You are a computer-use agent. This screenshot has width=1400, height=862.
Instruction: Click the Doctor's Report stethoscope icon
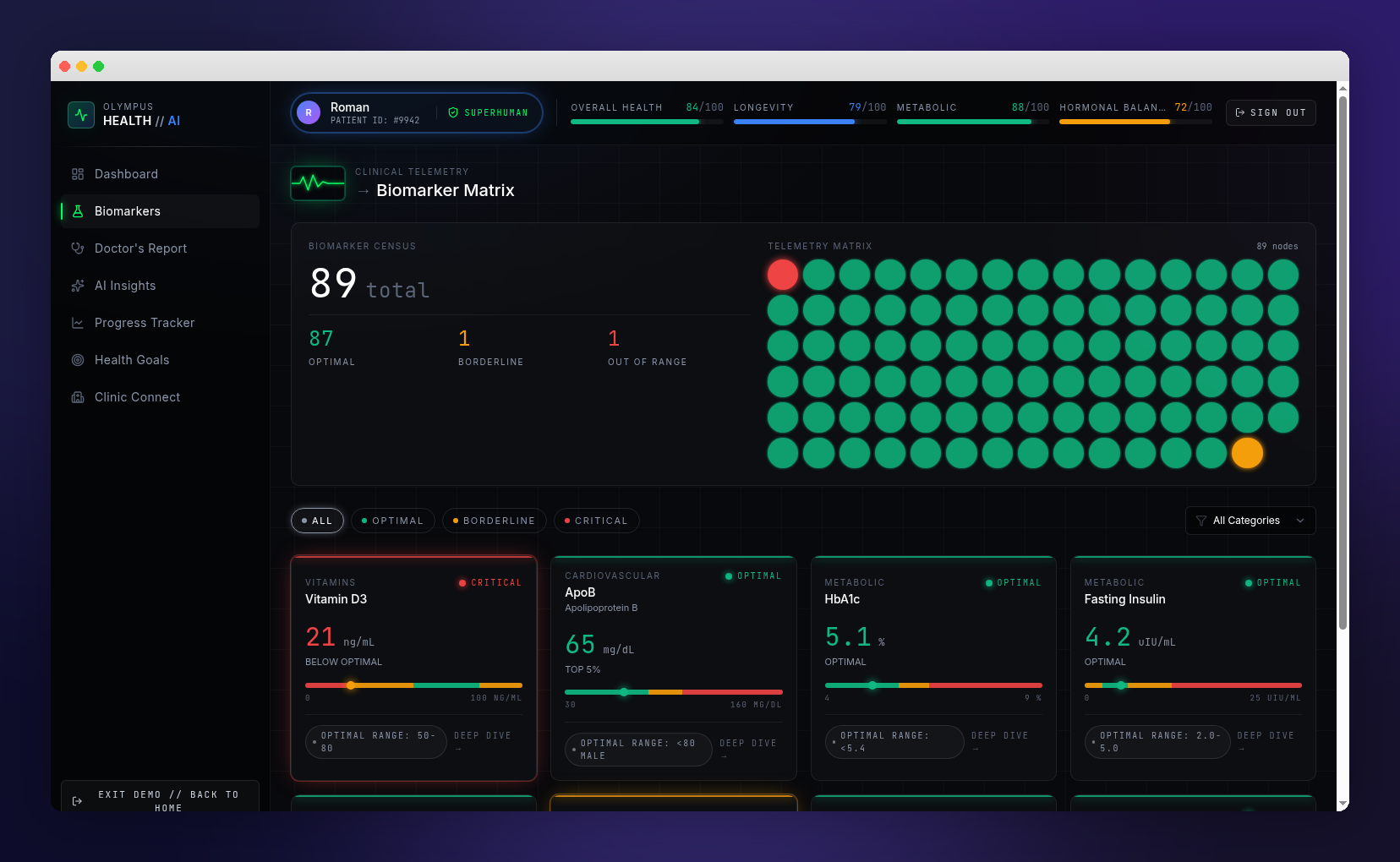[x=78, y=248]
